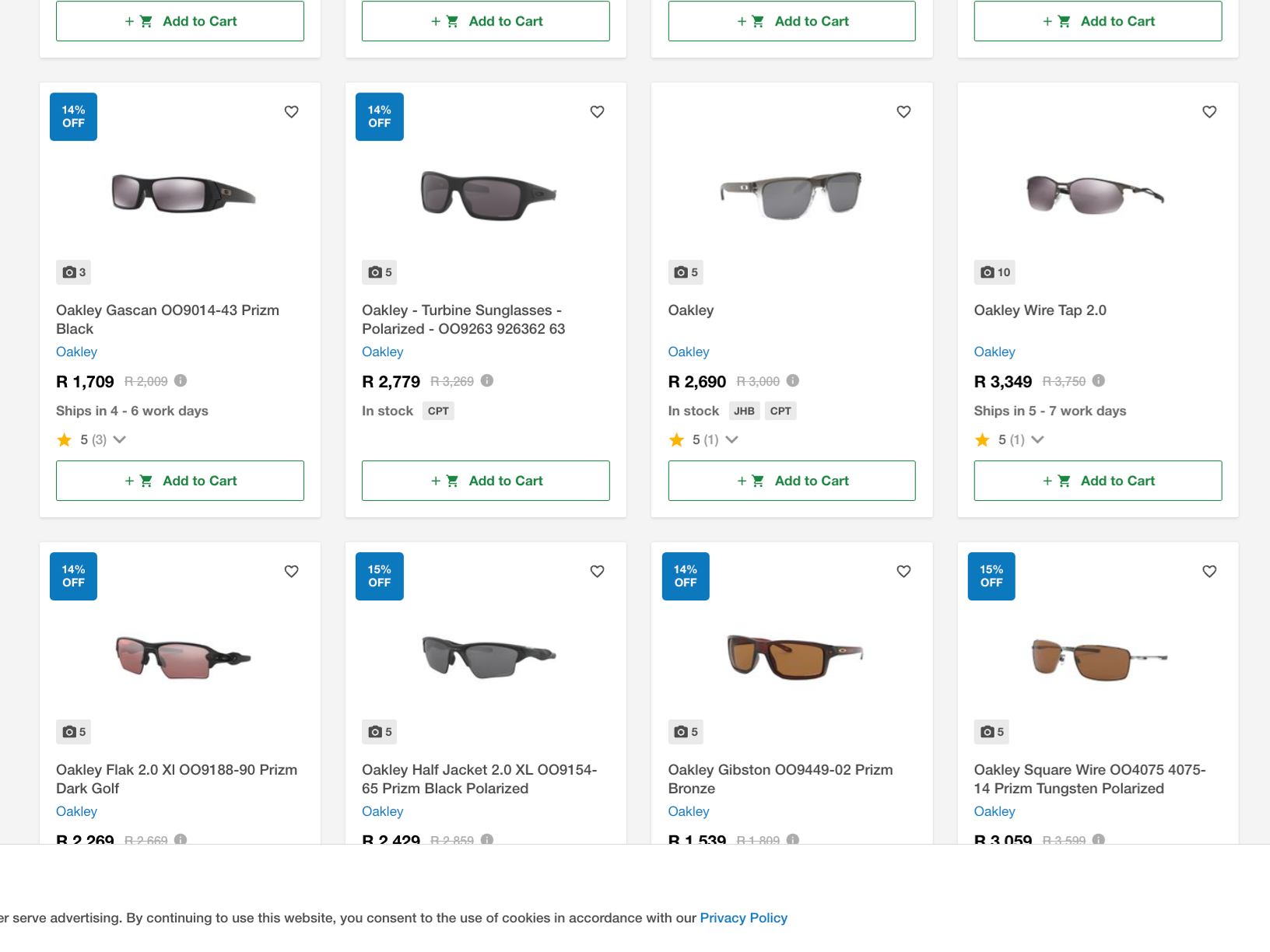Click info icon beside R 3,269 price
The width and height of the screenshot is (1270, 952).
point(487,380)
